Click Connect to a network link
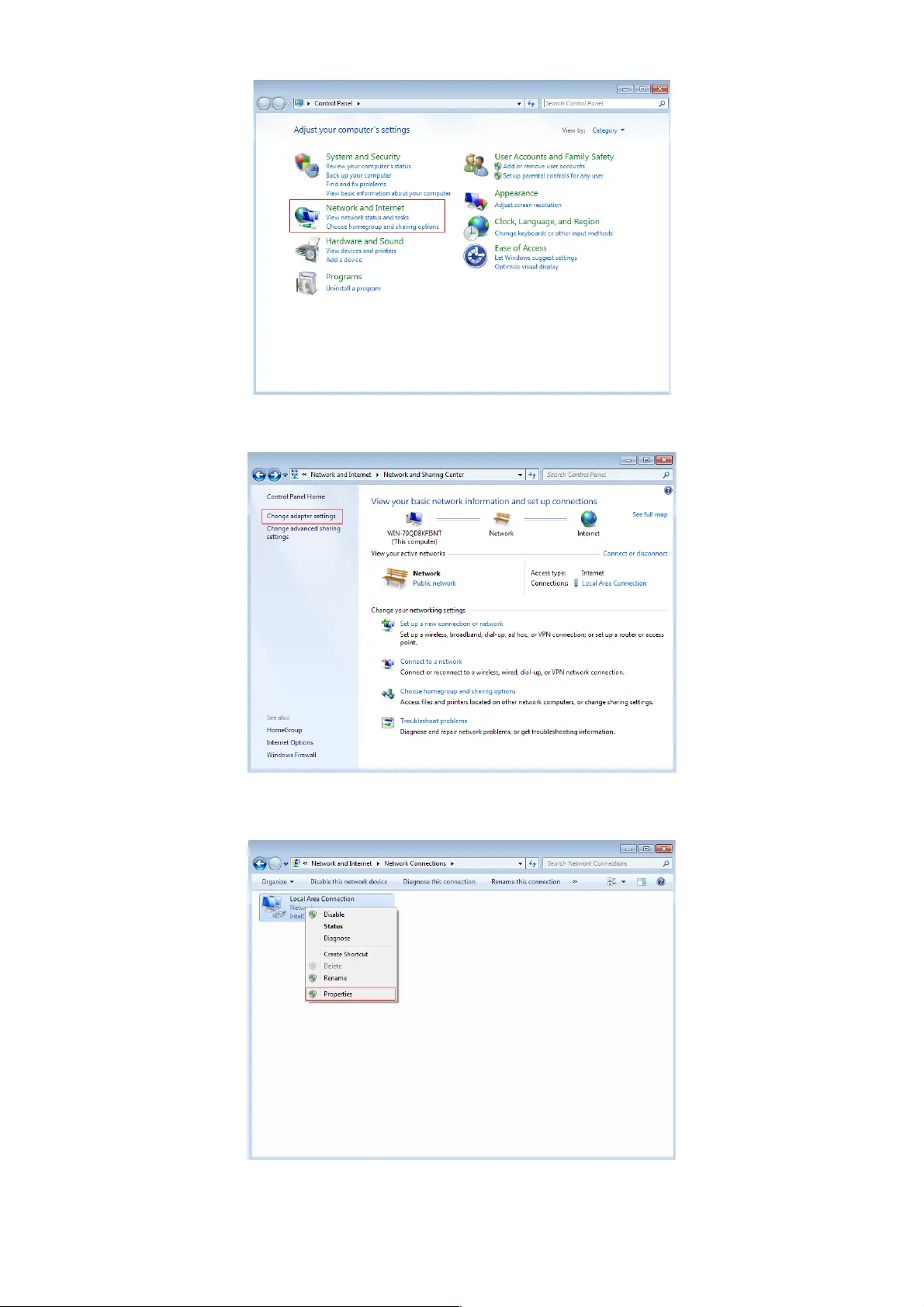 pos(431,662)
